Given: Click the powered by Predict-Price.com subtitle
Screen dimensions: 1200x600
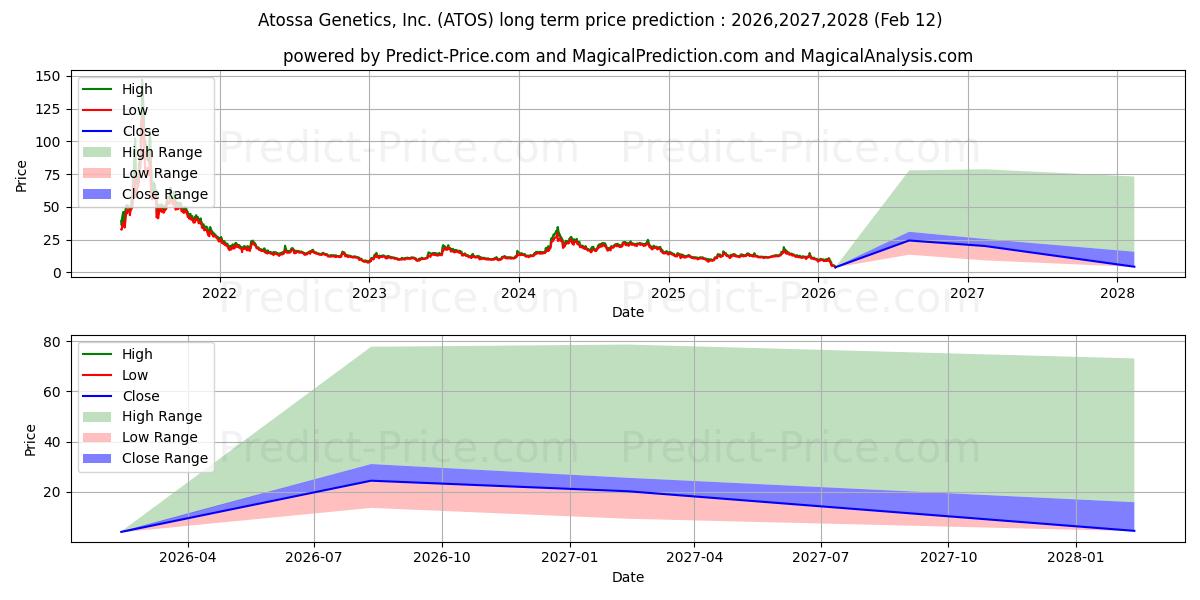Looking at the screenshot, I should pos(627,56).
